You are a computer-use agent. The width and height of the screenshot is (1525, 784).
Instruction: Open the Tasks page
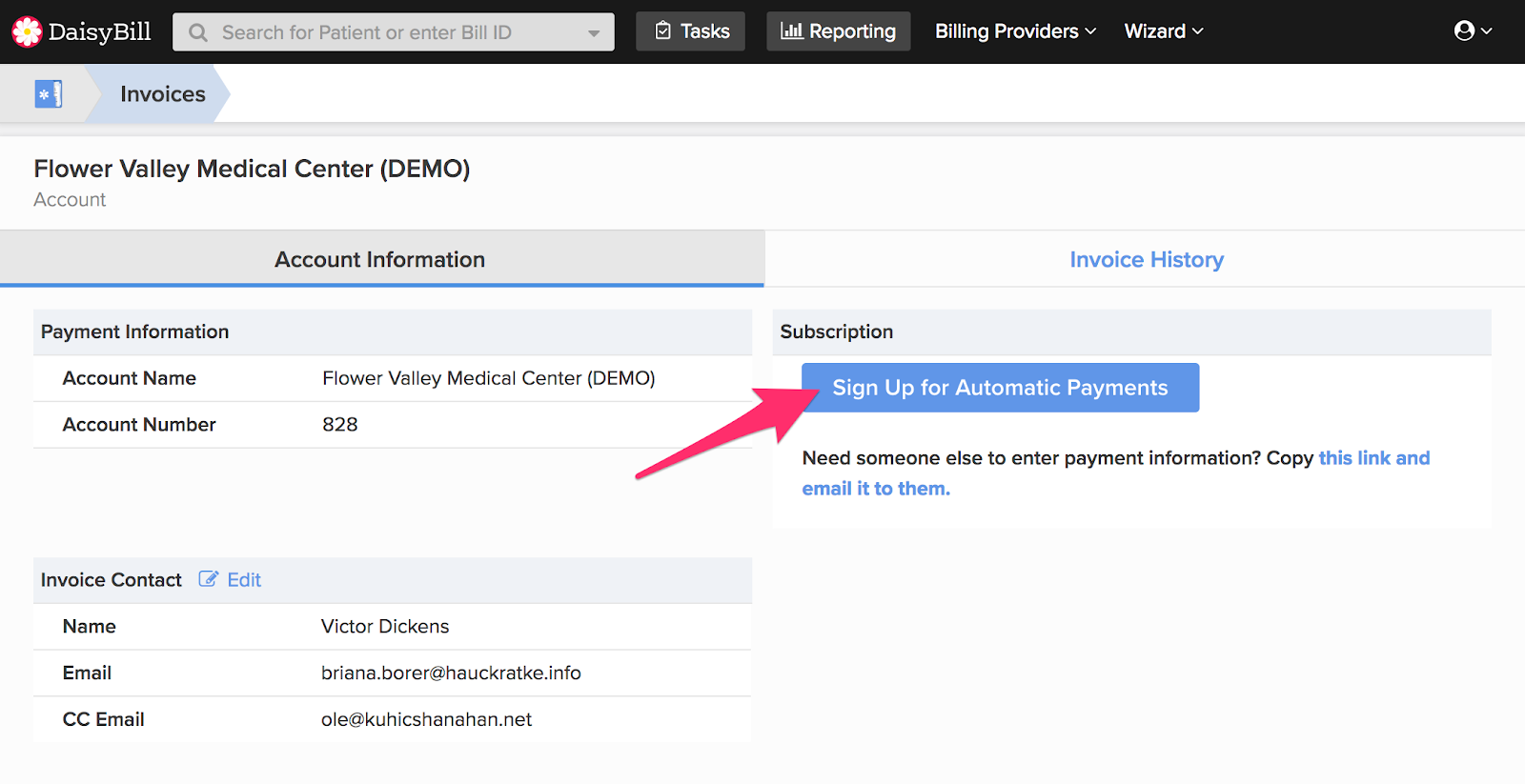point(691,31)
